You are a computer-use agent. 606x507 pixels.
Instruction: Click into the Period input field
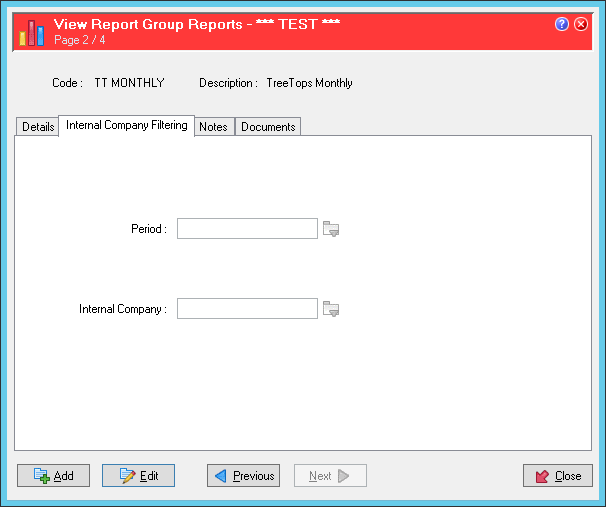pyautogui.click(x=247, y=229)
